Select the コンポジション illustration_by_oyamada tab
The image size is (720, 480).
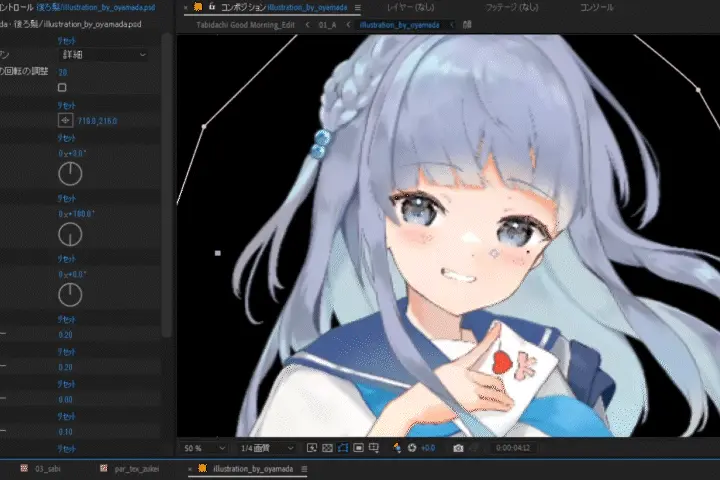[x=284, y=7]
